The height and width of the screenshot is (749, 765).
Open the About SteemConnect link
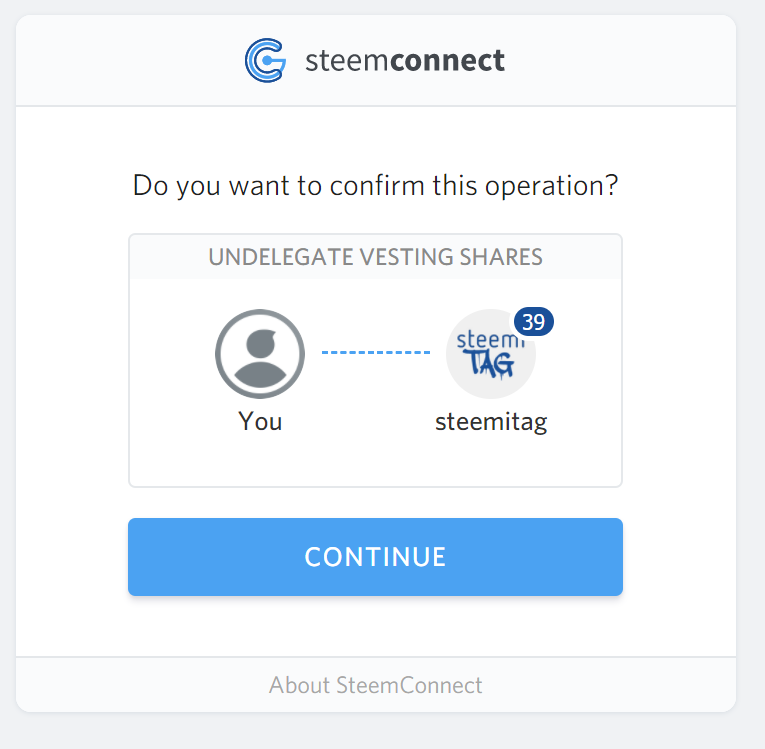[x=375, y=685]
